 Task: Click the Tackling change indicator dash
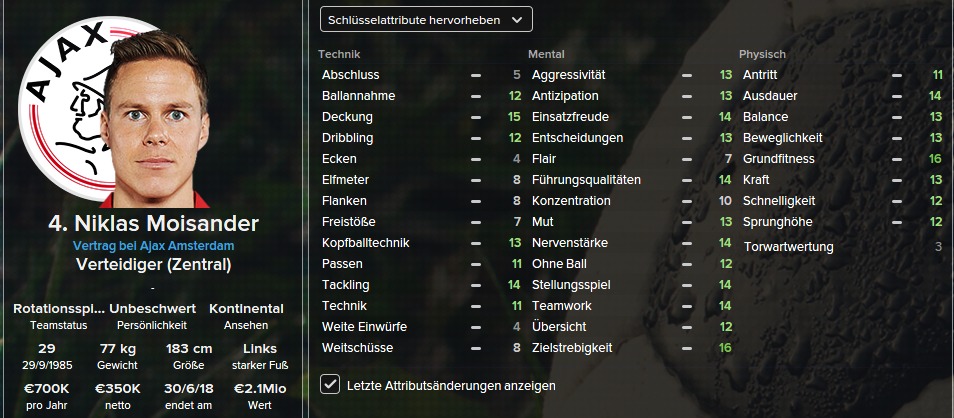click(476, 285)
